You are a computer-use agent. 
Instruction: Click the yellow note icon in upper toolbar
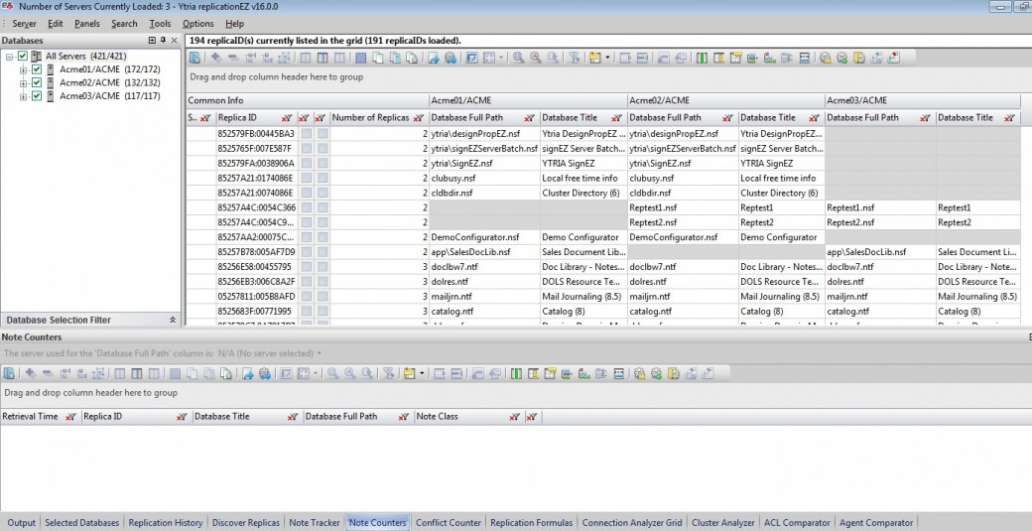pos(595,57)
